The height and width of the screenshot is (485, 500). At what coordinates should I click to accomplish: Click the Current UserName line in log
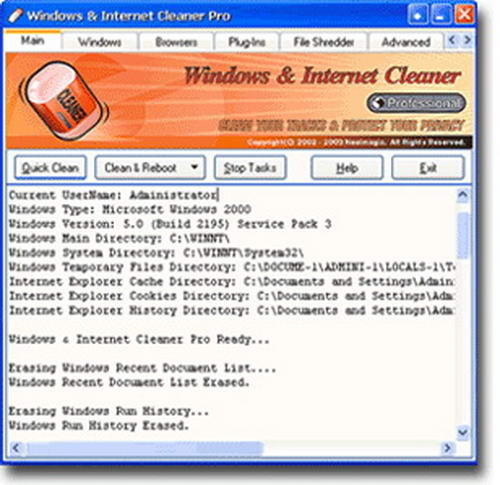(x=113, y=195)
